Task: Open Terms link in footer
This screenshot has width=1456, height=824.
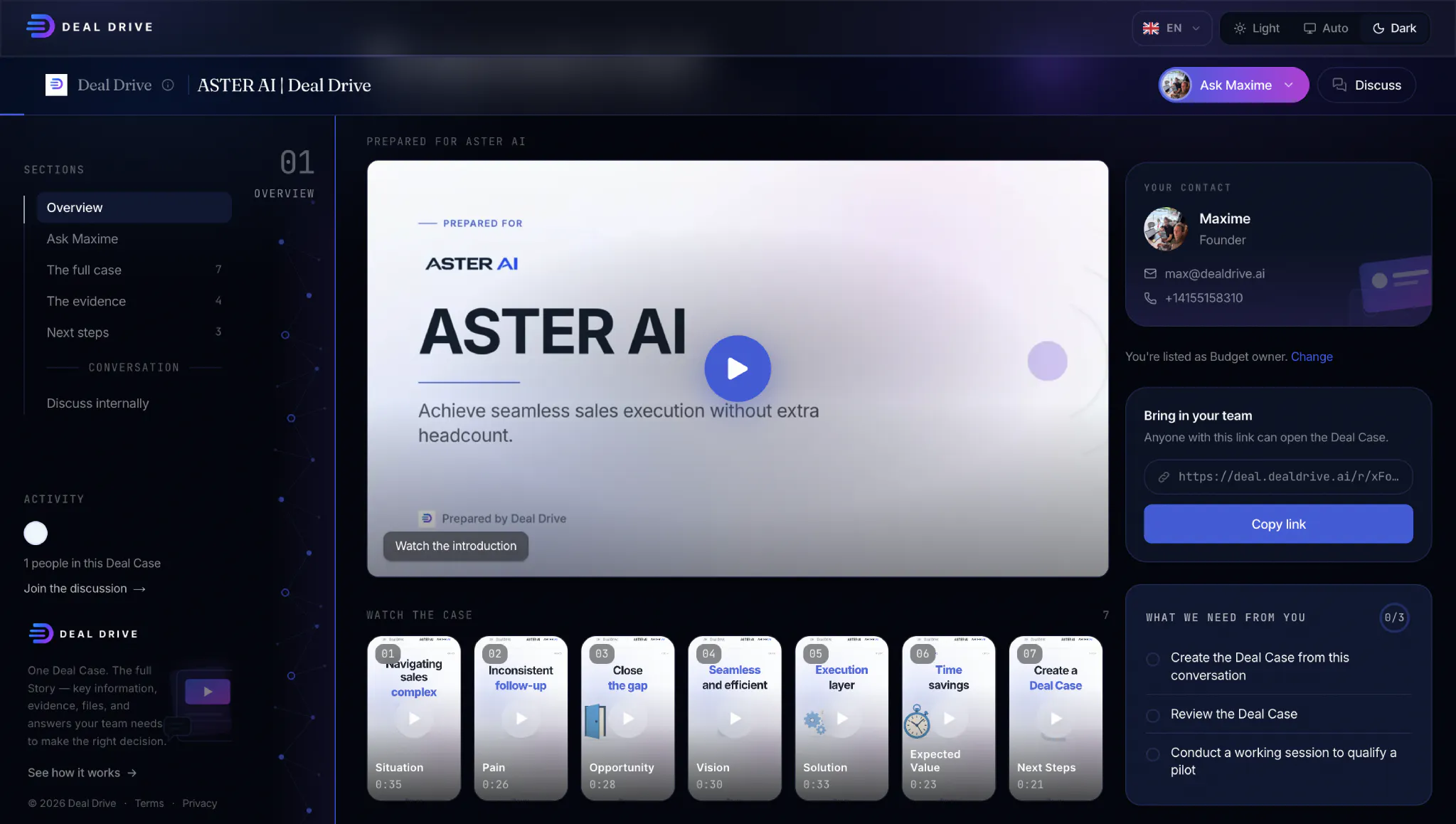Action: [149, 803]
